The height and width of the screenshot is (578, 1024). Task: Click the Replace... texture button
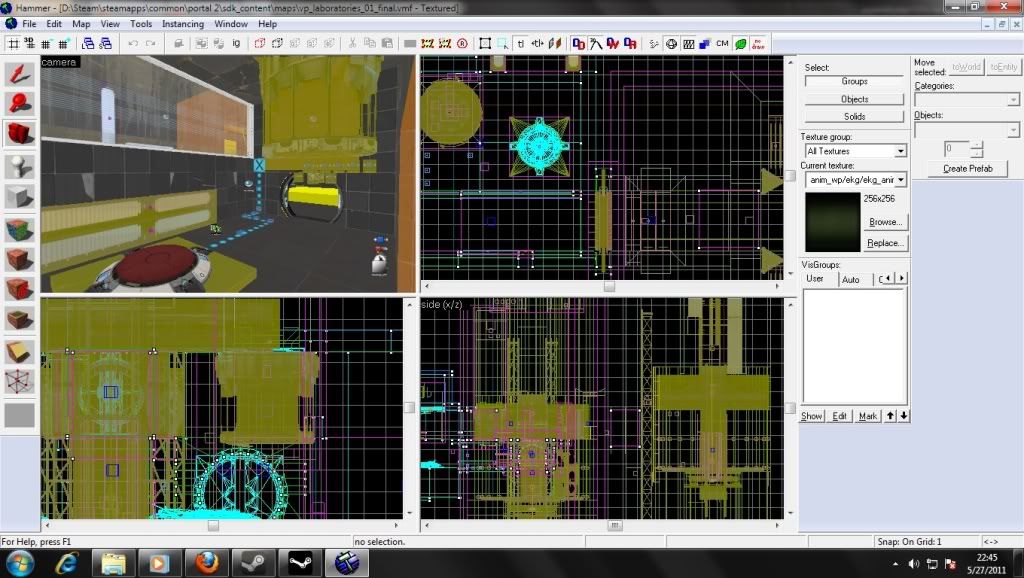click(x=886, y=243)
